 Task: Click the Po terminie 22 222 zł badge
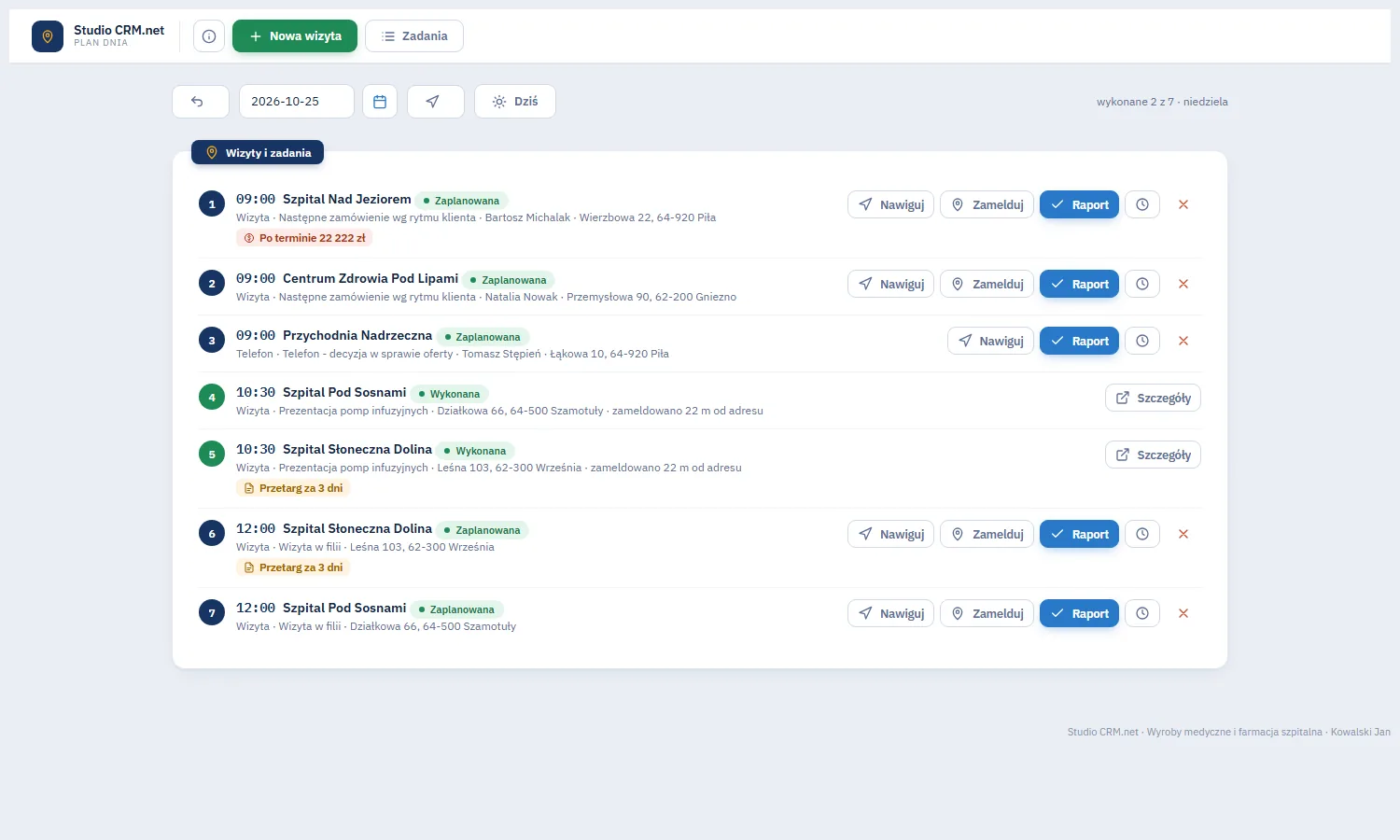coord(304,238)
